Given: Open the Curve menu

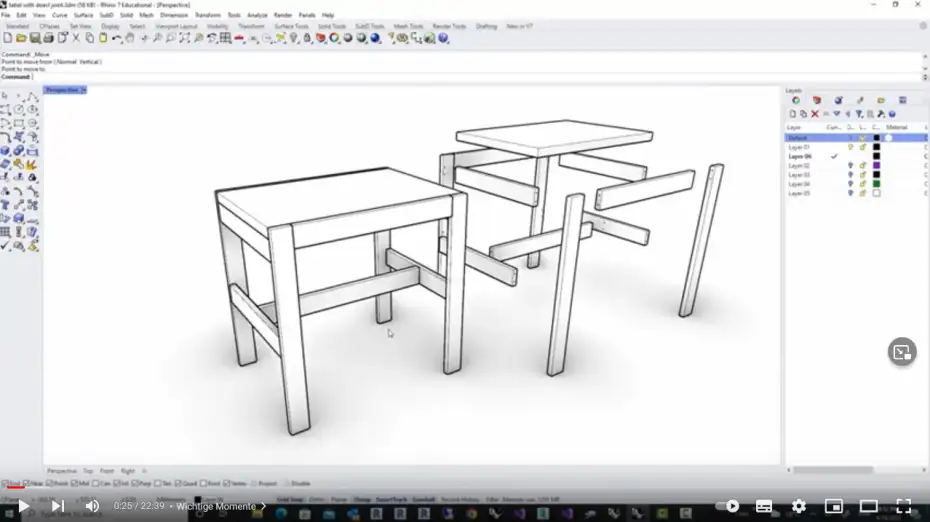Looking at the screenshot, I should coord(59,15).
